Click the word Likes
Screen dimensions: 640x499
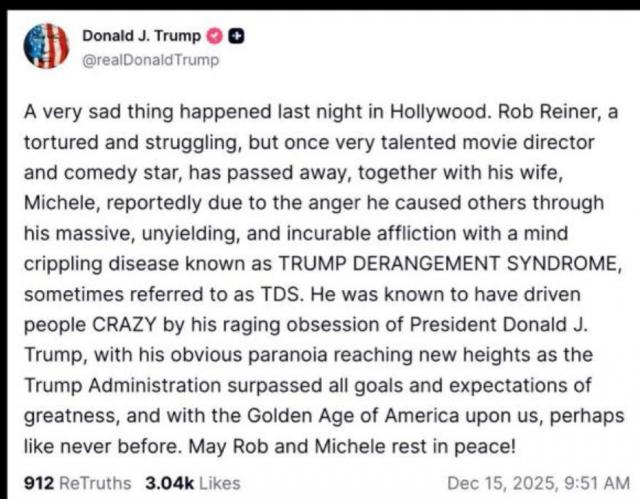[x=219, y=482]
